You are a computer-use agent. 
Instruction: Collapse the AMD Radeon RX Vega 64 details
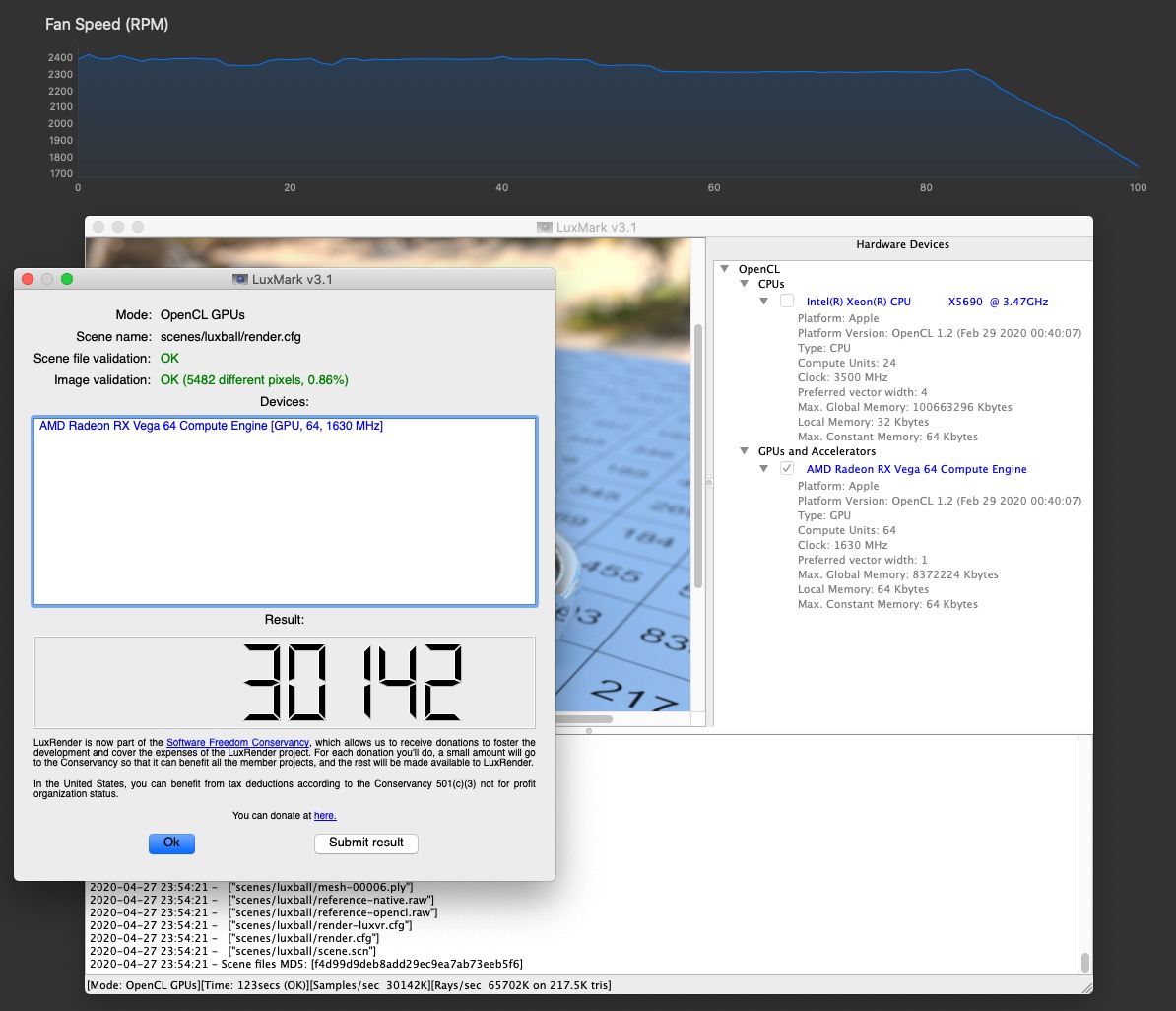763,468
